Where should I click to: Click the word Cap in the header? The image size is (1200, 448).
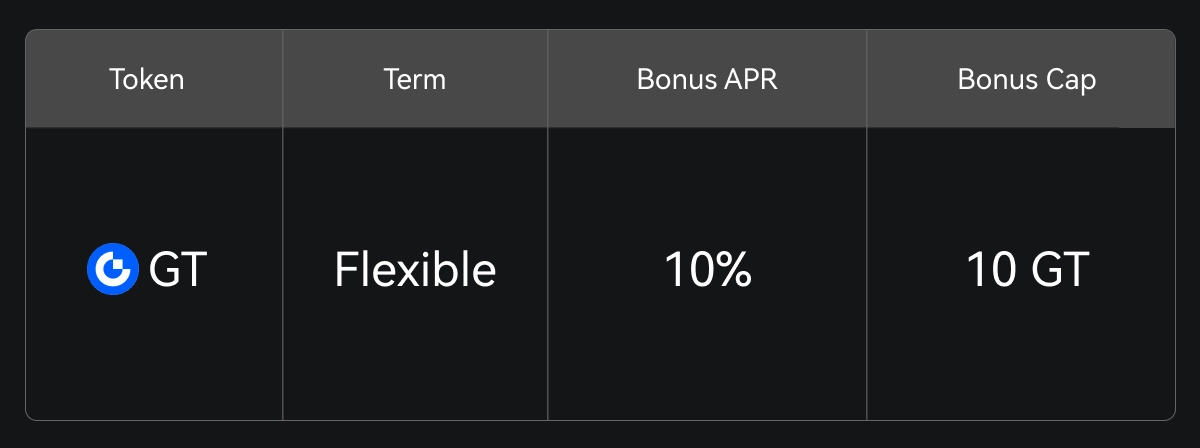(x=1073, y=80)
